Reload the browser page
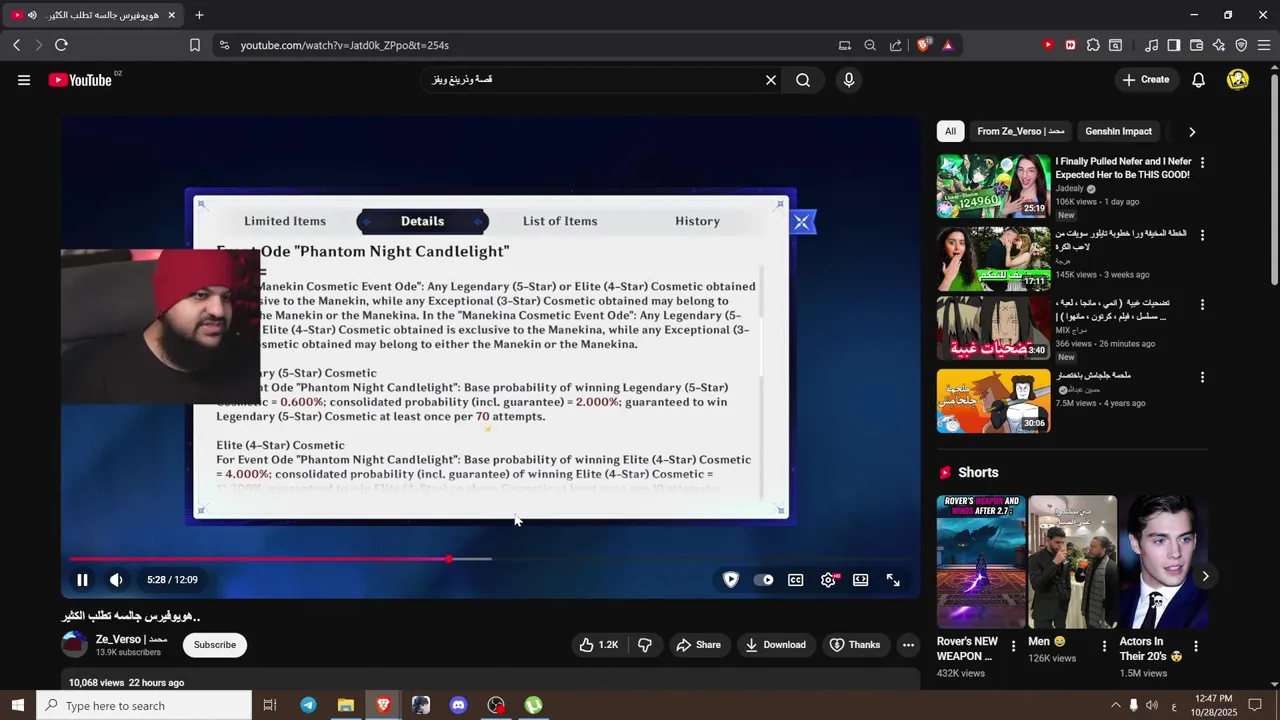The image size is (1280, 720). pyautogui.click(x=61, y=45)
